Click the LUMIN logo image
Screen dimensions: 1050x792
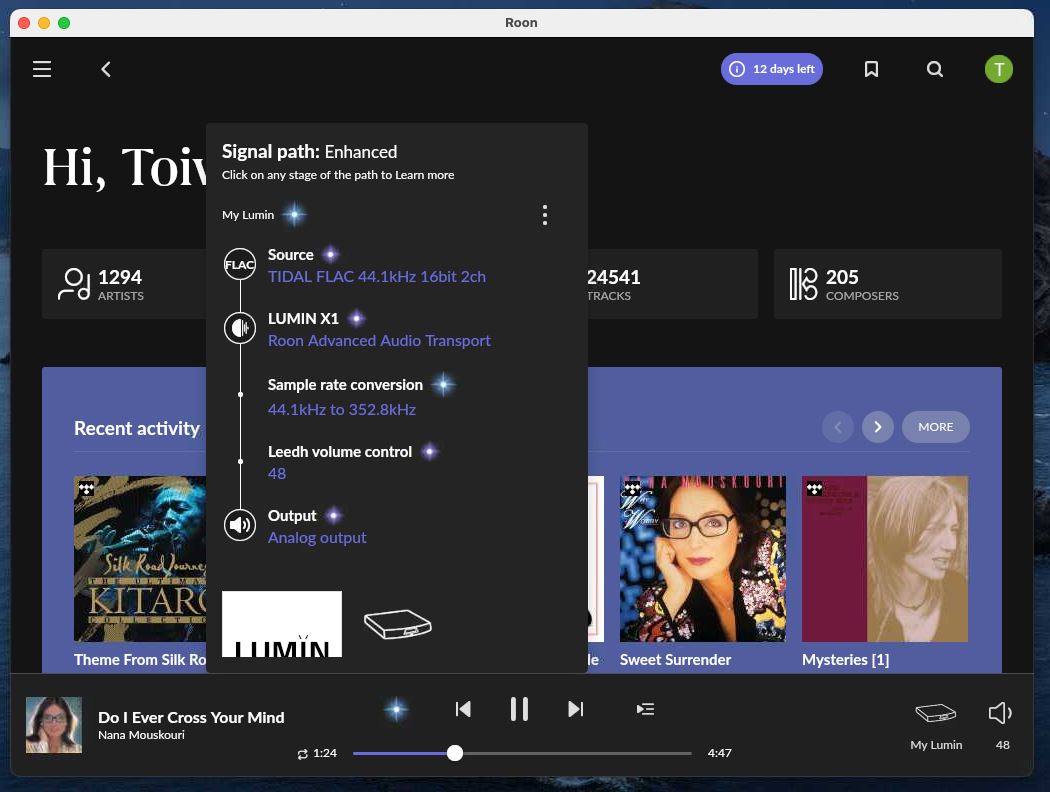(282, 624)
